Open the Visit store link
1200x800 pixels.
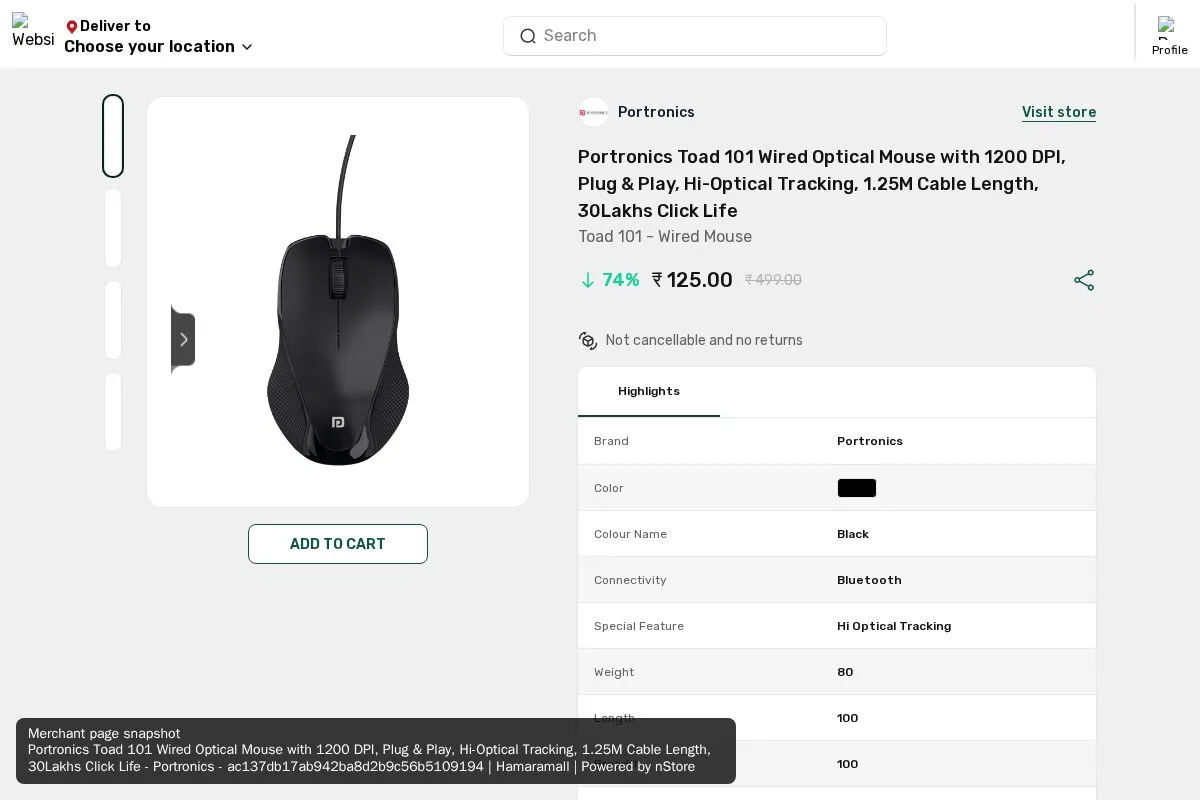[x=1059, y=112]
